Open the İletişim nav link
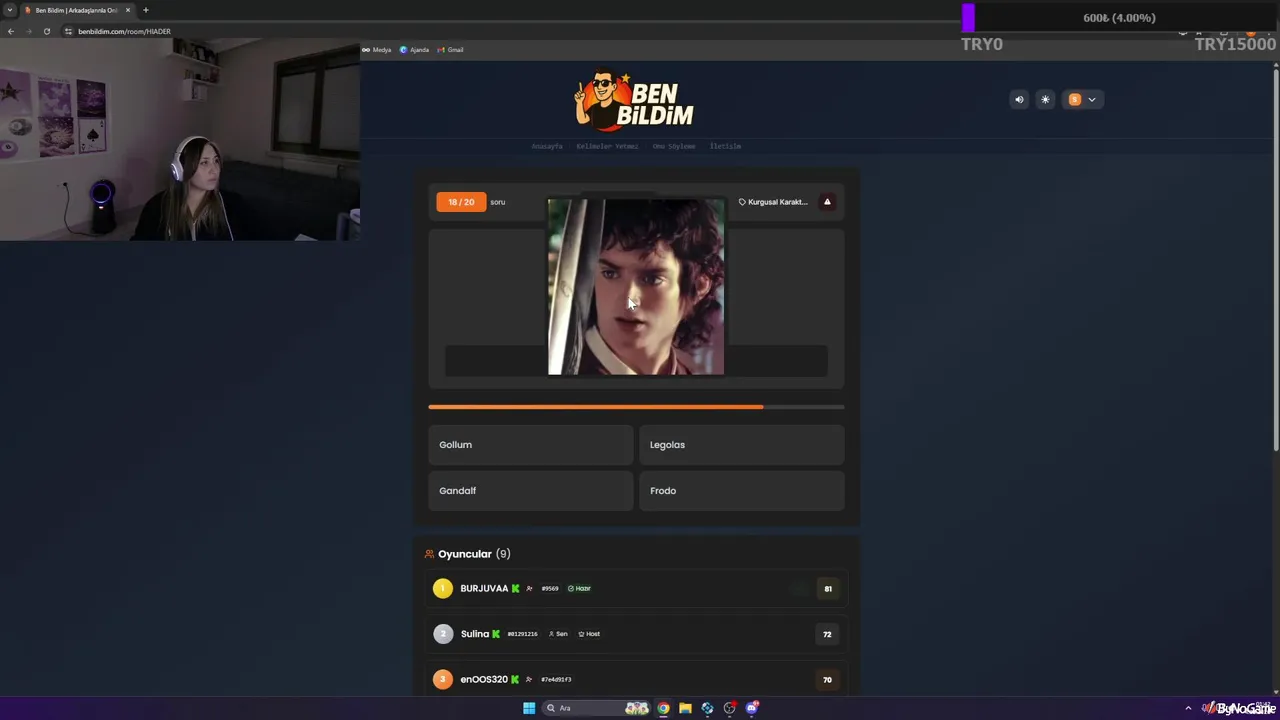The height and width of the screenshot is (720, 1280). (x=725, y=146)
